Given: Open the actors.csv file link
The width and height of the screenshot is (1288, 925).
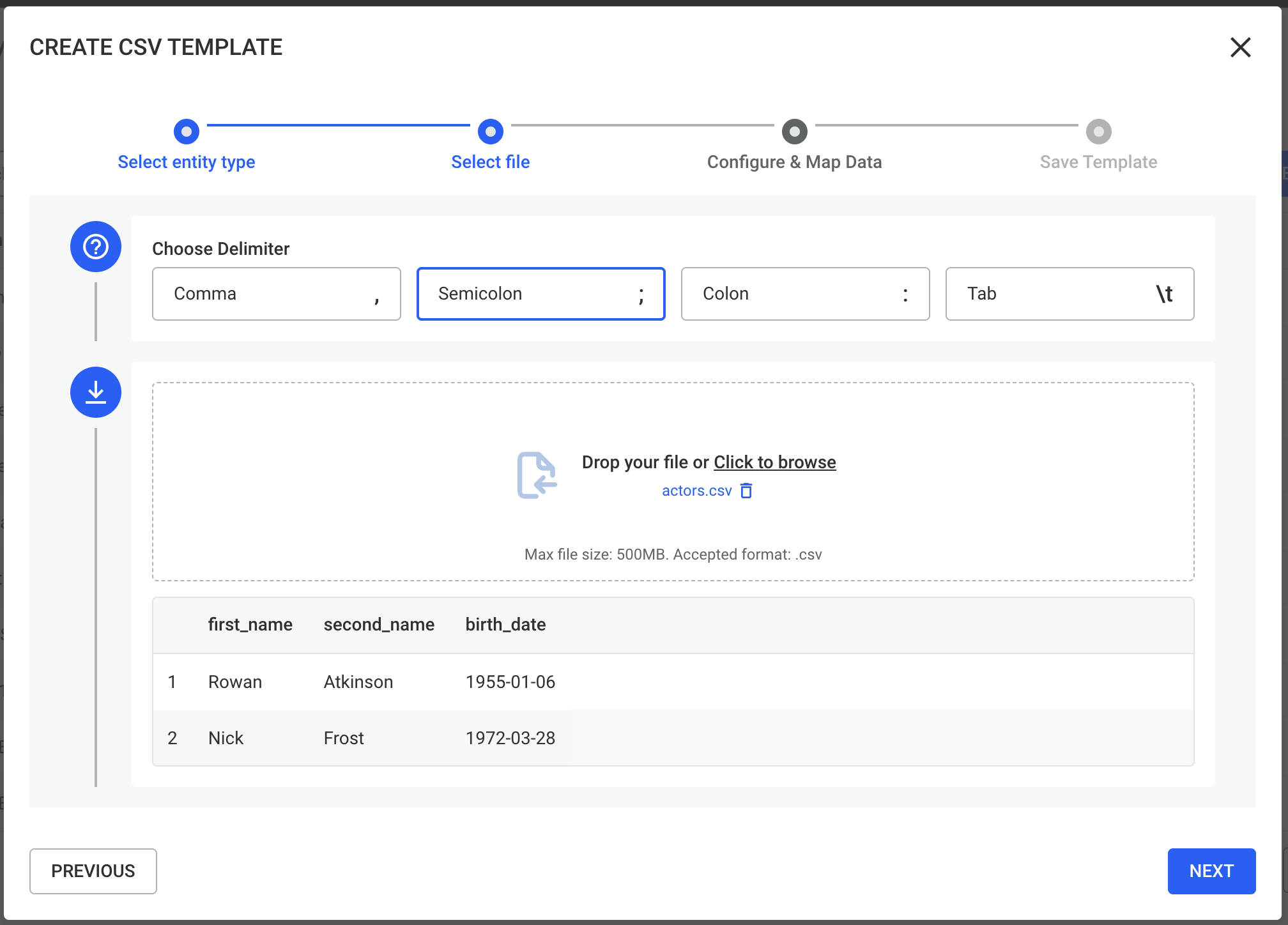Looking at the screenshot, I should 696,491.
